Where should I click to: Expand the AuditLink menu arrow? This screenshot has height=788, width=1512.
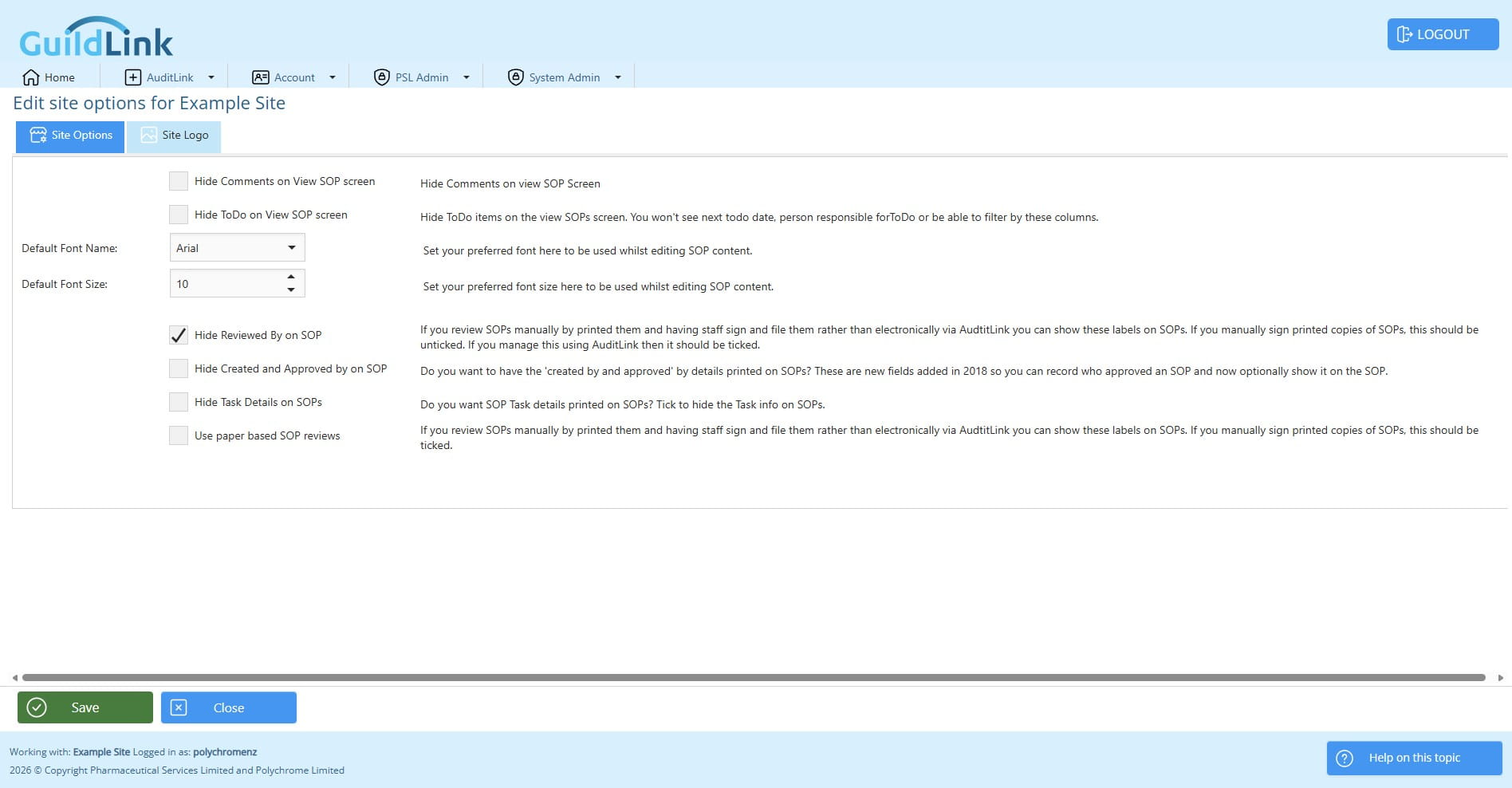click(211, 77)
